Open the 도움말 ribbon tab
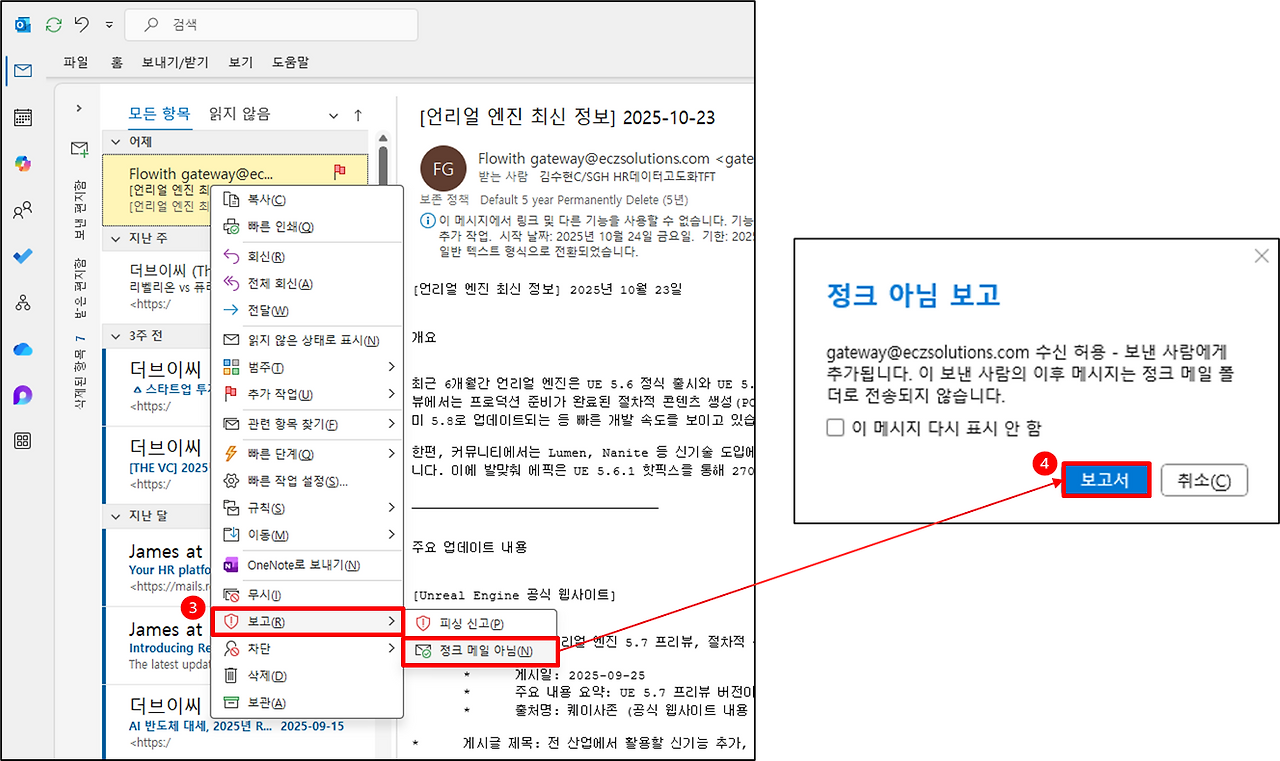The height and width of the screenshot is (761, 1280). 290,62
